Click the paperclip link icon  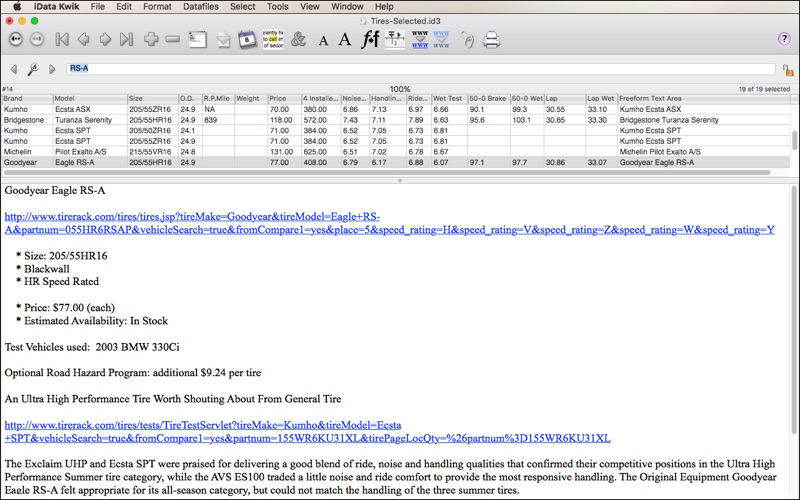[x=467, y=40]
